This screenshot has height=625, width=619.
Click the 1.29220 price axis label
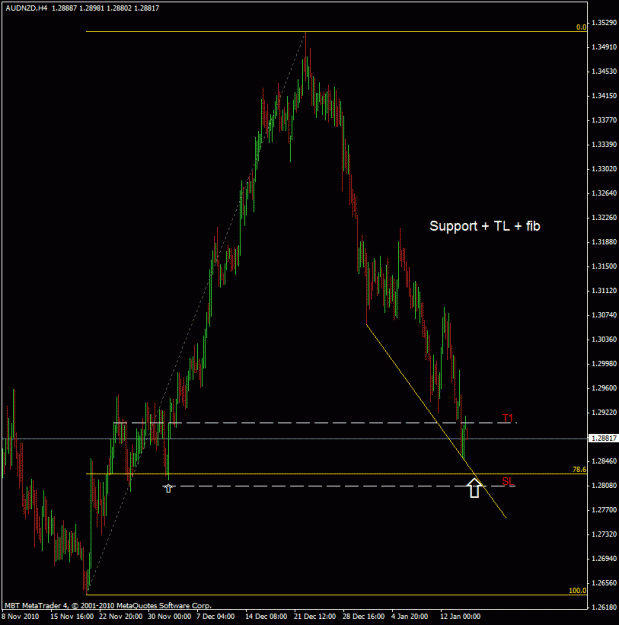pos(604,412)
